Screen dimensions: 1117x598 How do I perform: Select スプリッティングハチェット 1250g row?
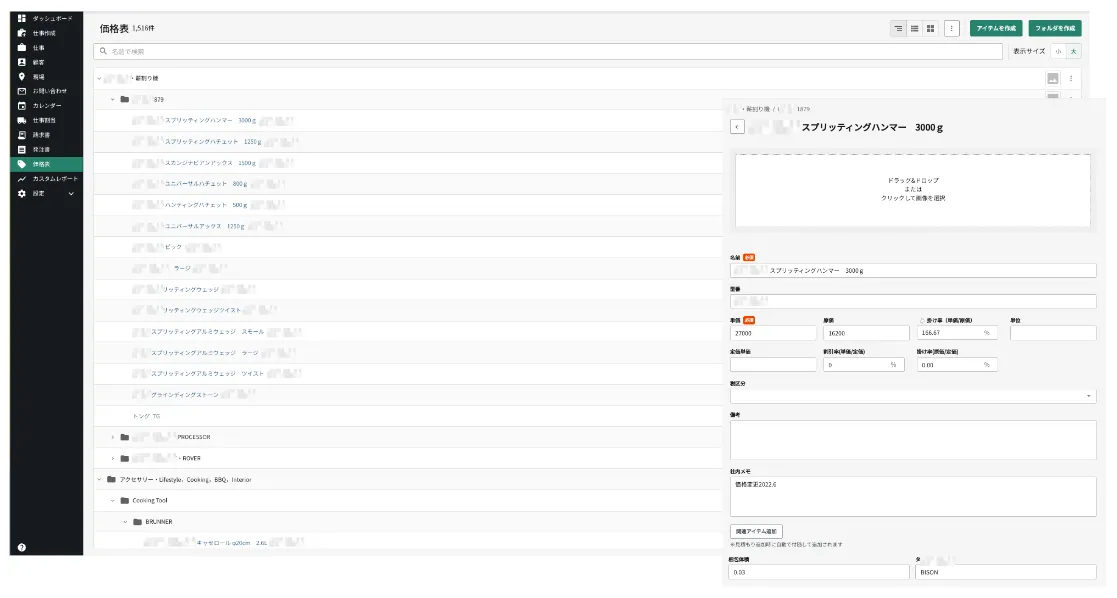click(407, 142)
